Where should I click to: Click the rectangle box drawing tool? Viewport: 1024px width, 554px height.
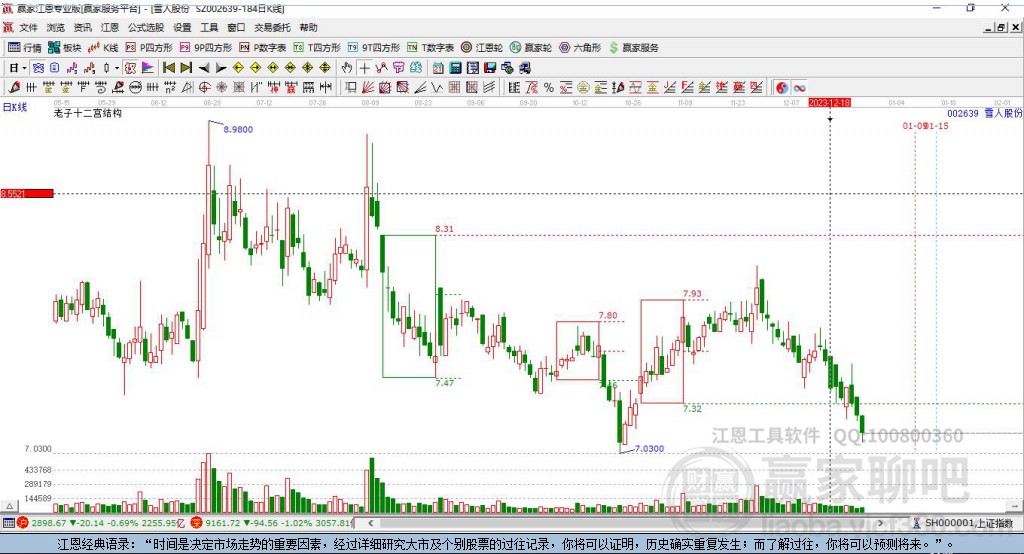[351, 88]
